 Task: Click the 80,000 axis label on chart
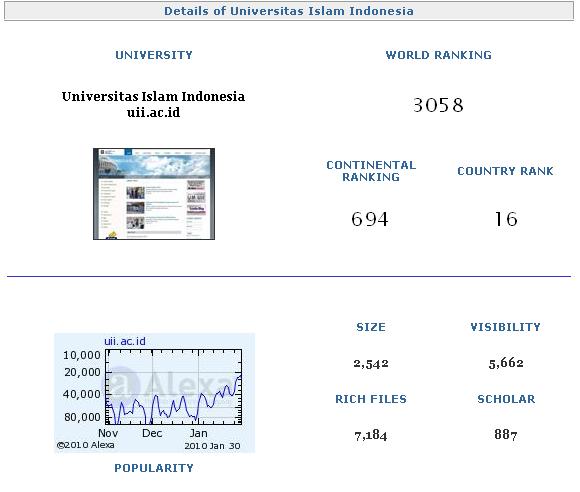click(x=82, y=417)
